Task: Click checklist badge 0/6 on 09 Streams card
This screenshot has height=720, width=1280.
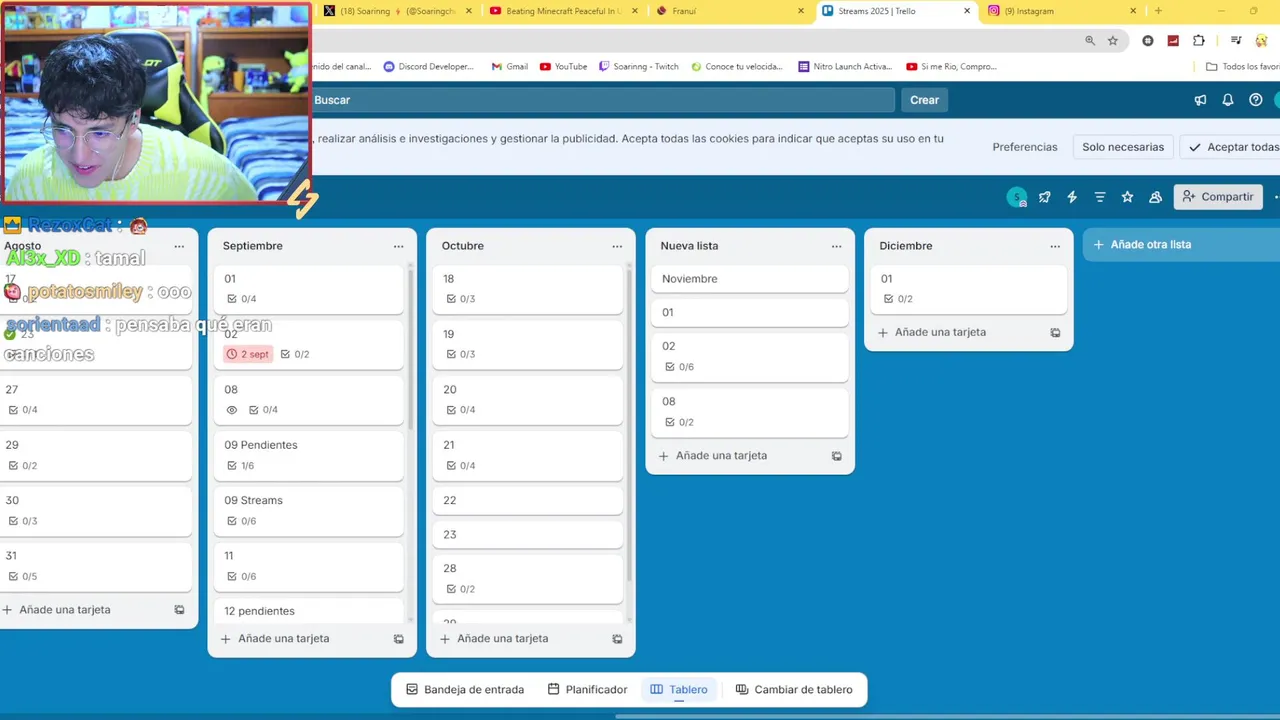Action: coord(241,521)
